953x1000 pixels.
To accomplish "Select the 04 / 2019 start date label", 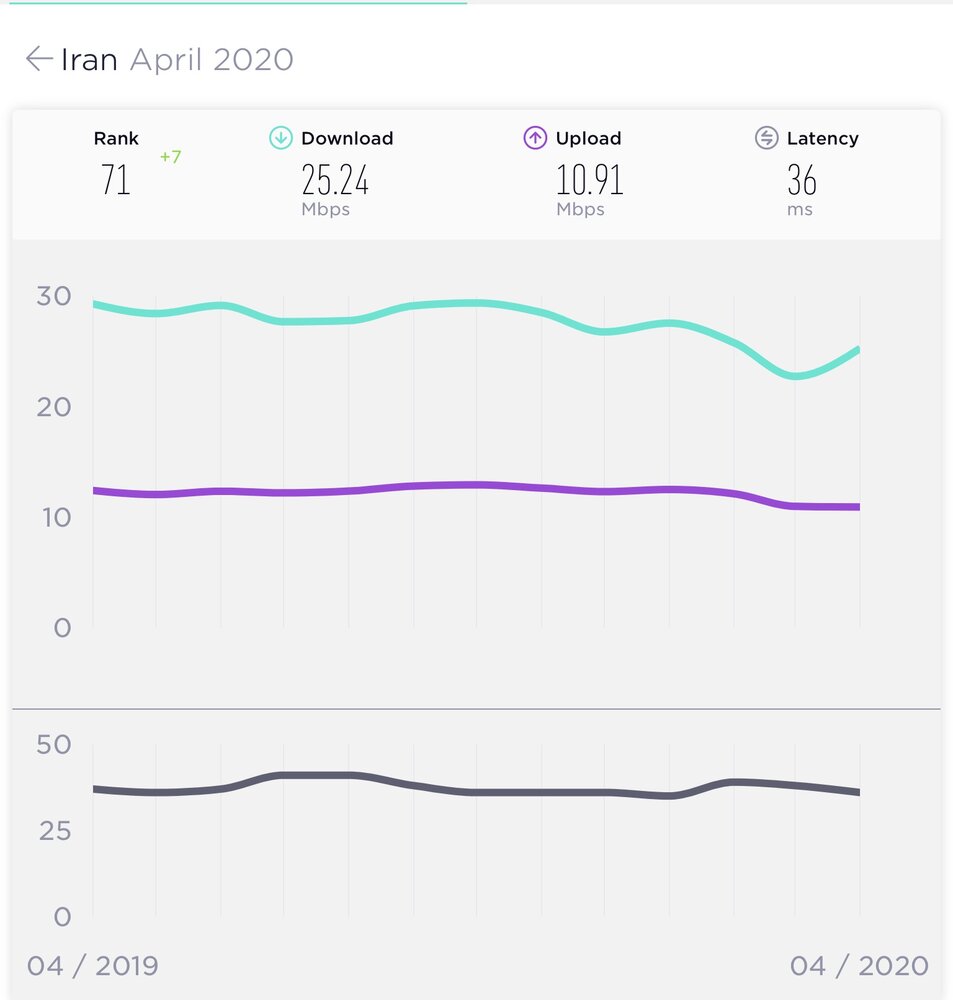I will [92, 966].
